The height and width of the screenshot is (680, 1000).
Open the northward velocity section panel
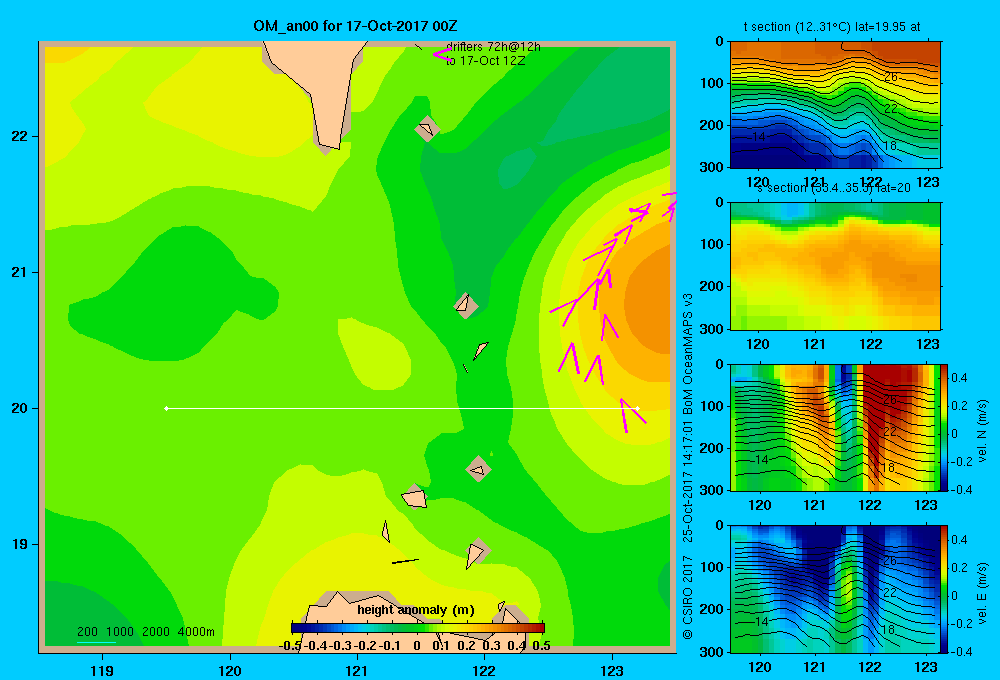(835, 427)
